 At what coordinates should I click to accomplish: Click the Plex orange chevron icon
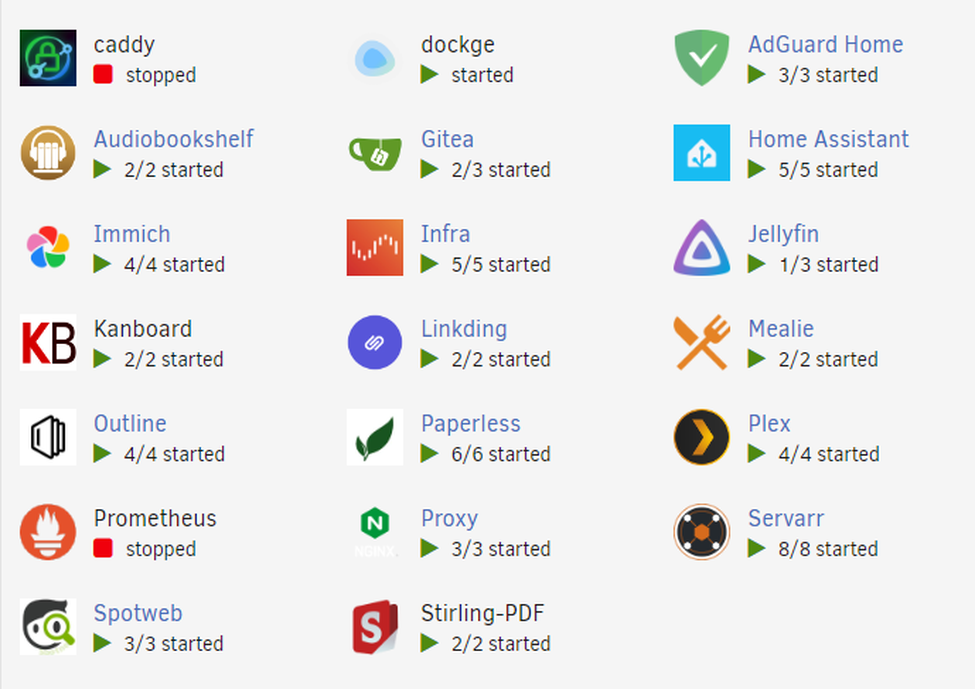click(702, 437)
